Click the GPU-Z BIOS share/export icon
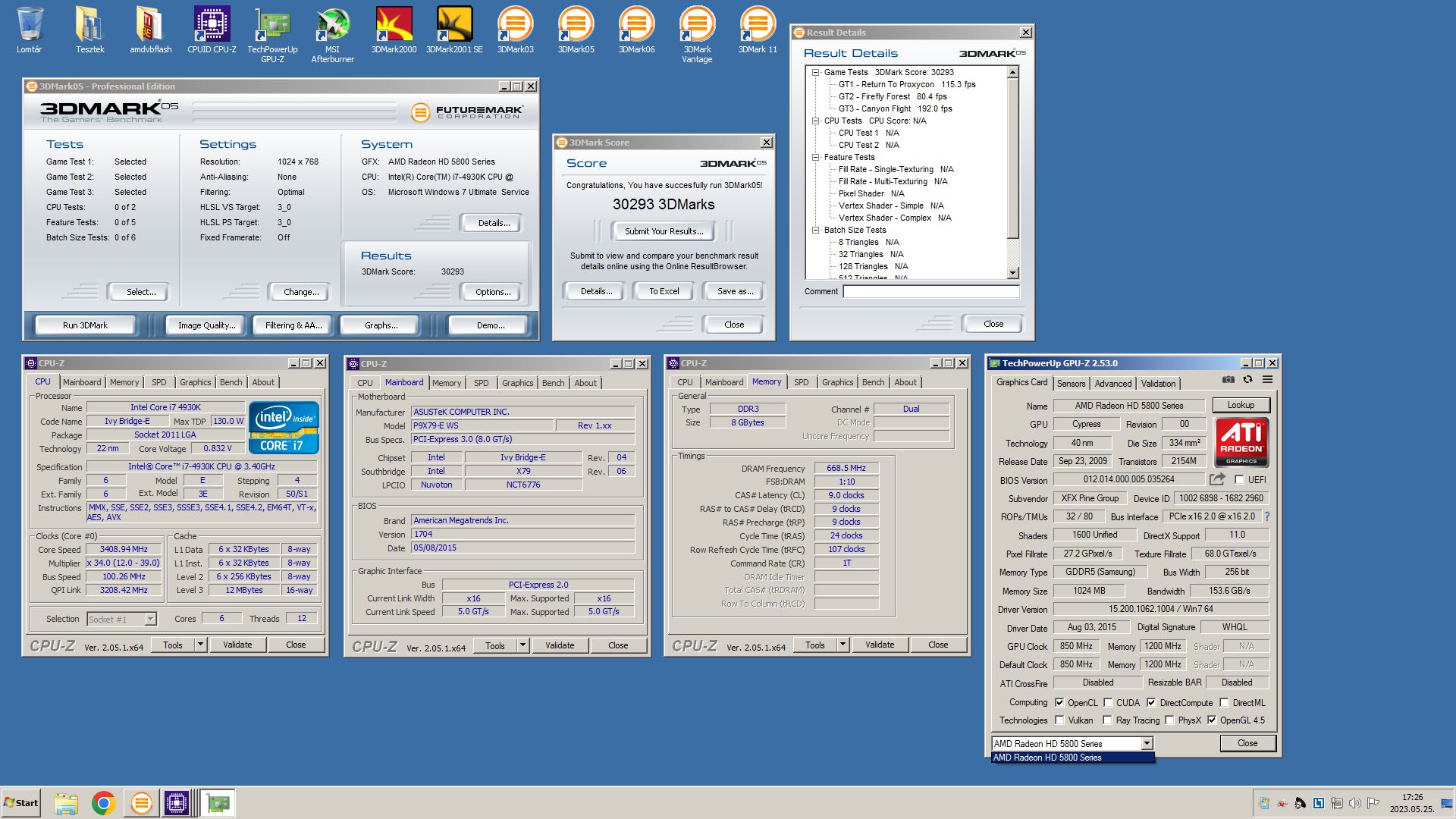Viewport: 1456px width, 819px height. click(1217, 479)
